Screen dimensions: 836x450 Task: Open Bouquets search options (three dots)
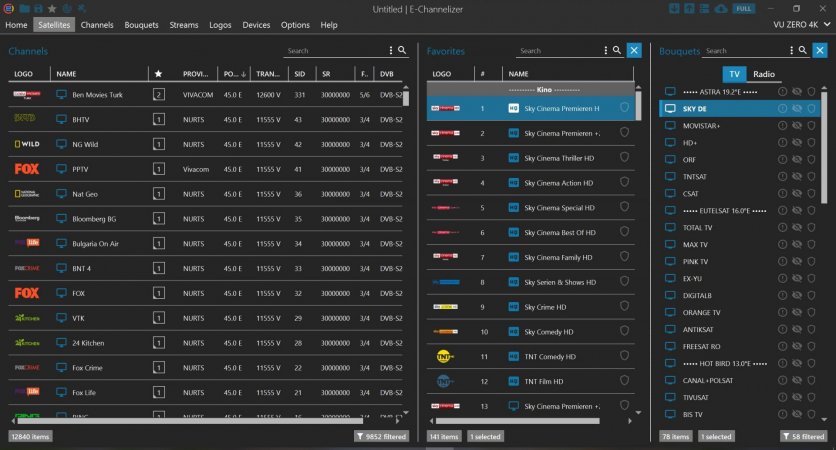coord(791,50)
